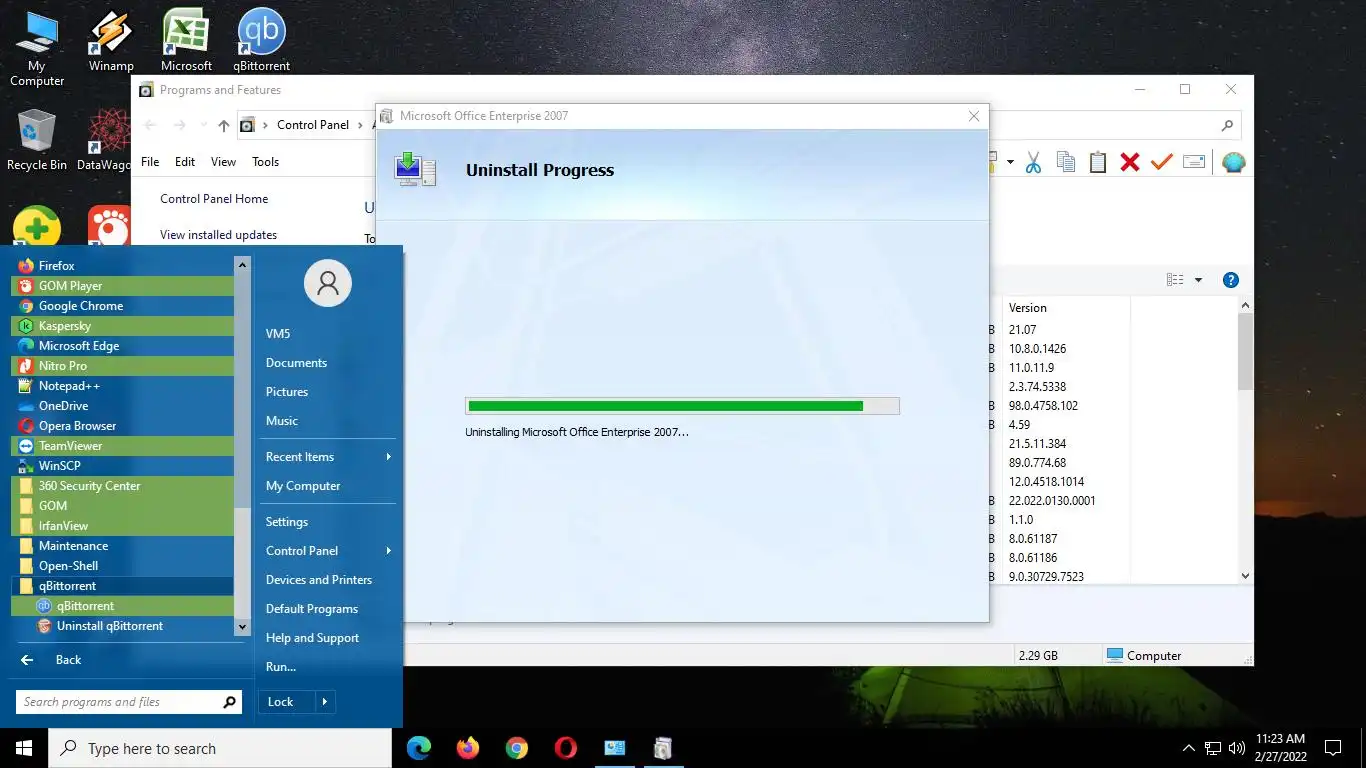Expand the Open-Shell folder
1366x768 pixels.
(122, 566)
